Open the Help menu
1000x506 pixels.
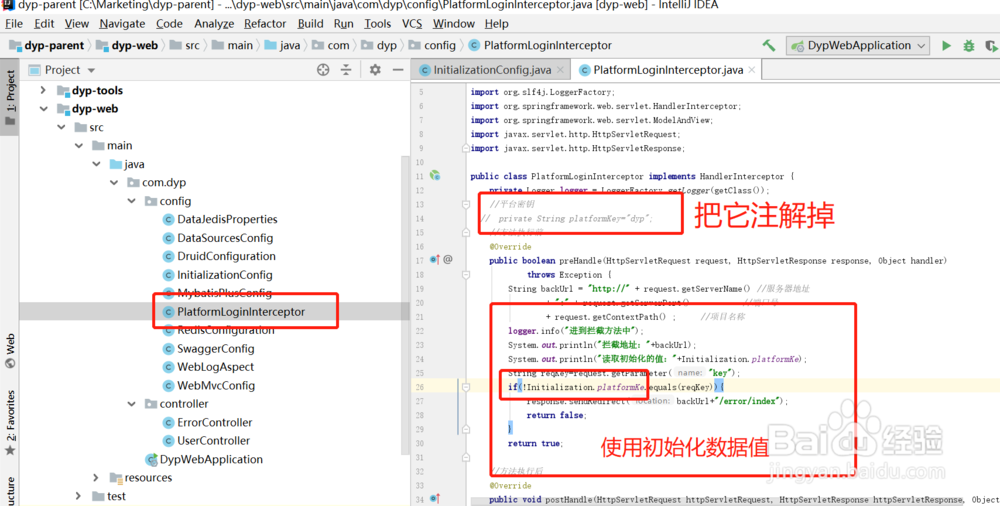[496, 24]
